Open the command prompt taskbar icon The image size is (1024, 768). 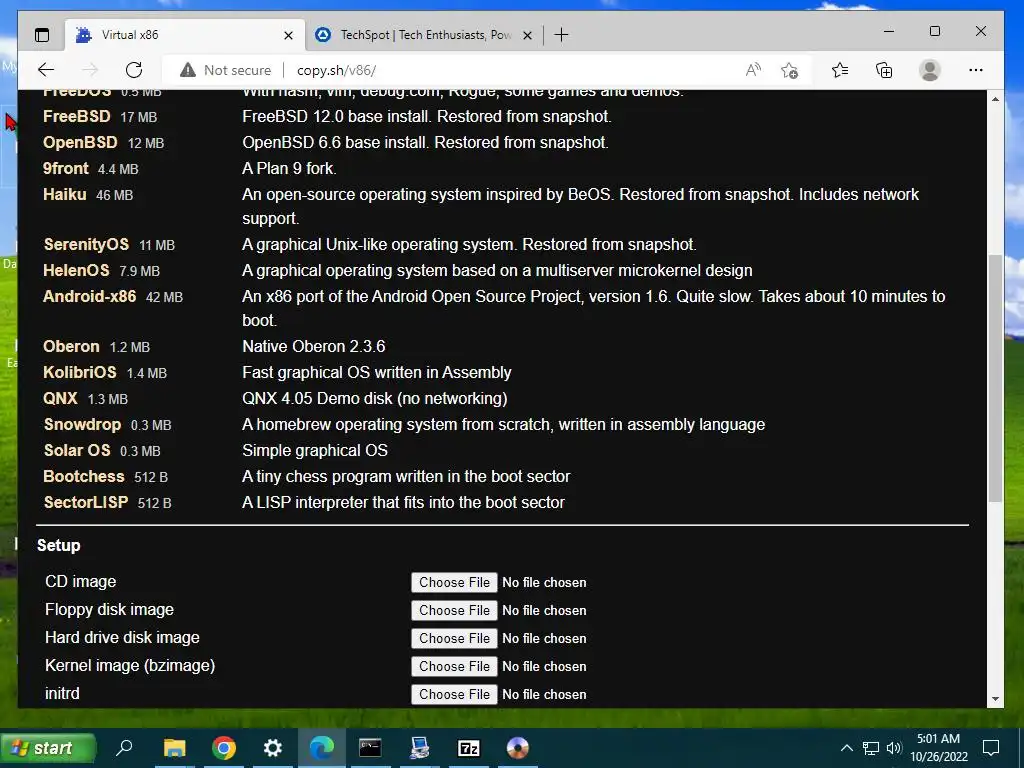click(x=370, y=748)
